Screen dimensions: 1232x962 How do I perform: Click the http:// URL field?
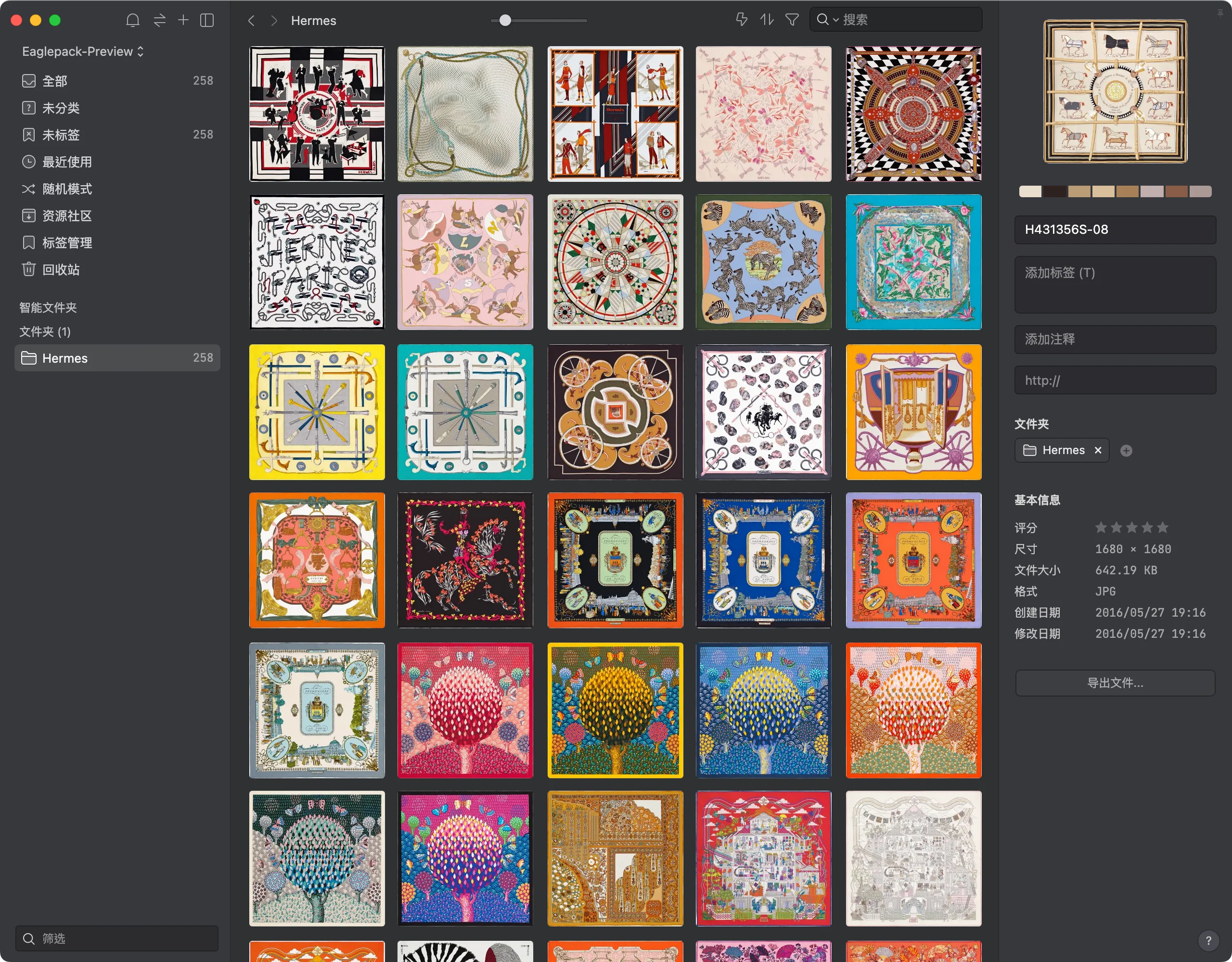tap(1115, 380)
